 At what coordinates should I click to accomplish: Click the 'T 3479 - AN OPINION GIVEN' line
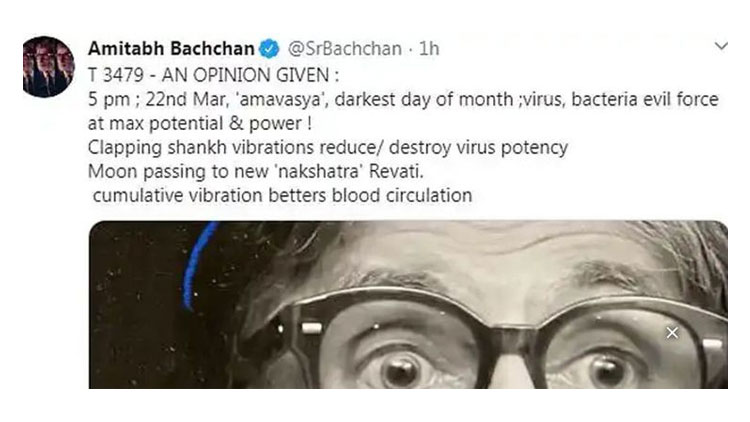pyautogui.click(x=213, y=76)
